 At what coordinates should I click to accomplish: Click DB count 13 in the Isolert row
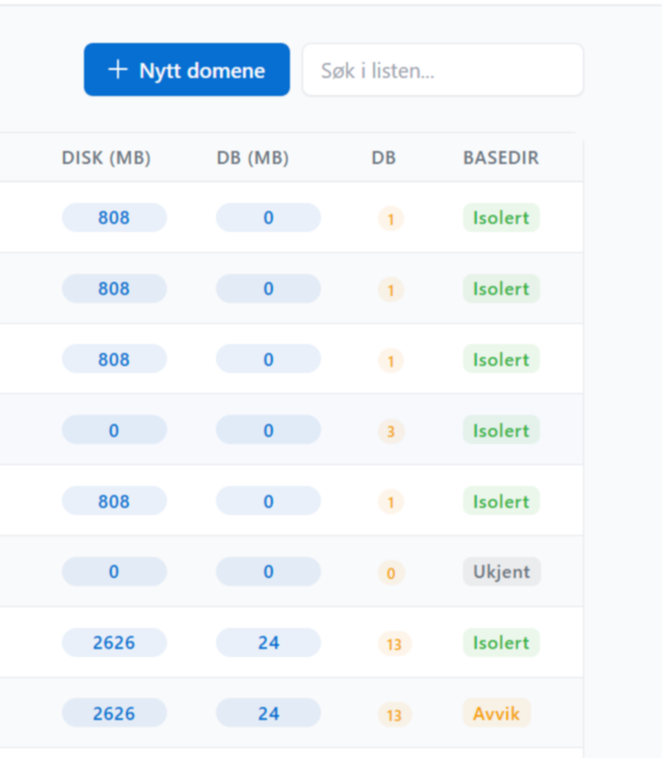pyautogui.click(x=394, y=644)
